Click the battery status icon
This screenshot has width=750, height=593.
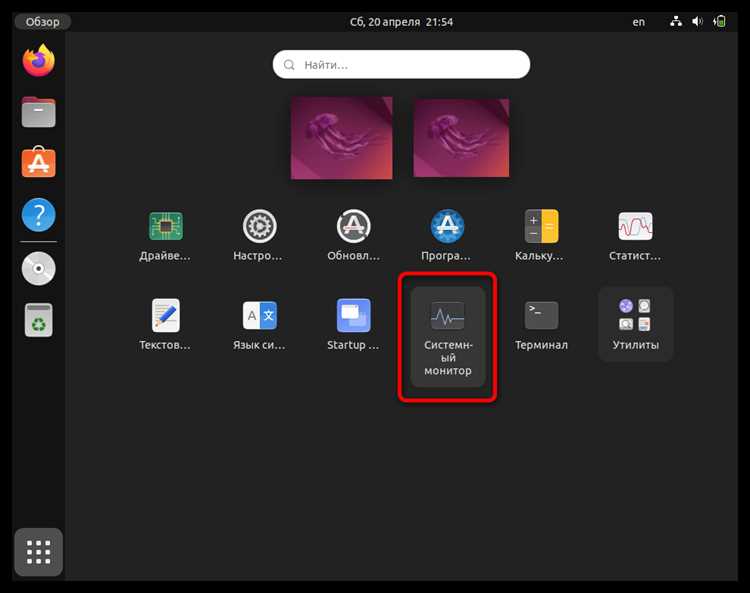click(719, 22)
